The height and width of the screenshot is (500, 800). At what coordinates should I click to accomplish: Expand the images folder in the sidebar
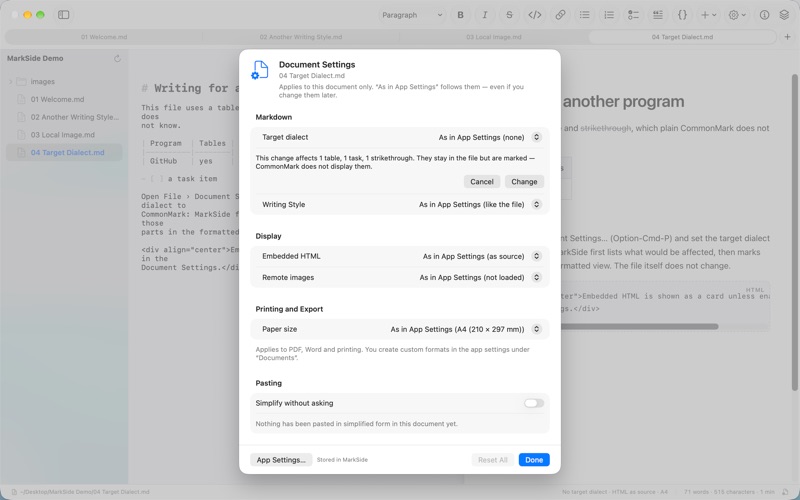[x=10, y=82]
